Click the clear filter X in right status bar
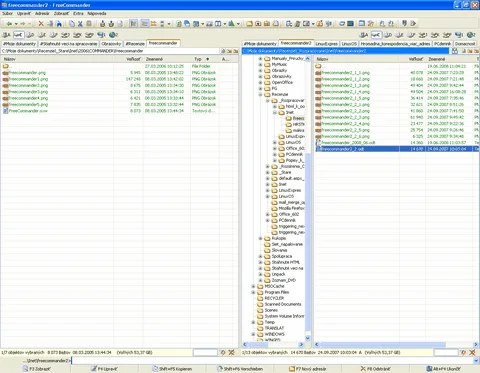The image size is (480, 373). click(472, 352)
